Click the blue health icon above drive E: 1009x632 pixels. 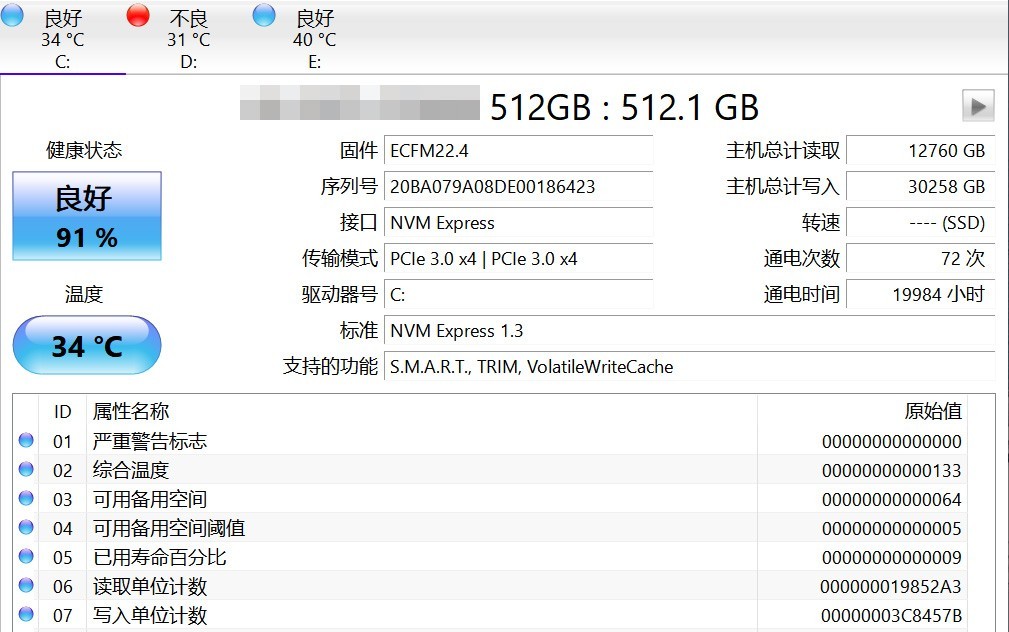pyautogui.click(x=263, y=15)
